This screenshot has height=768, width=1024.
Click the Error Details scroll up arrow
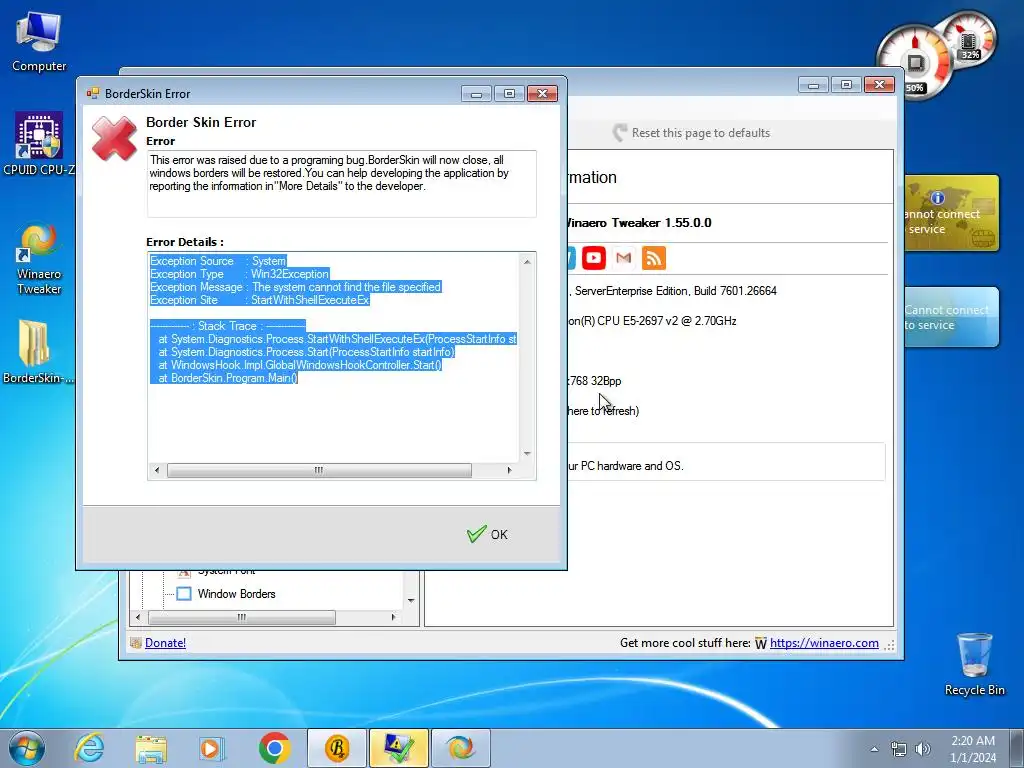pyautogui.click(x=527, y=262)
